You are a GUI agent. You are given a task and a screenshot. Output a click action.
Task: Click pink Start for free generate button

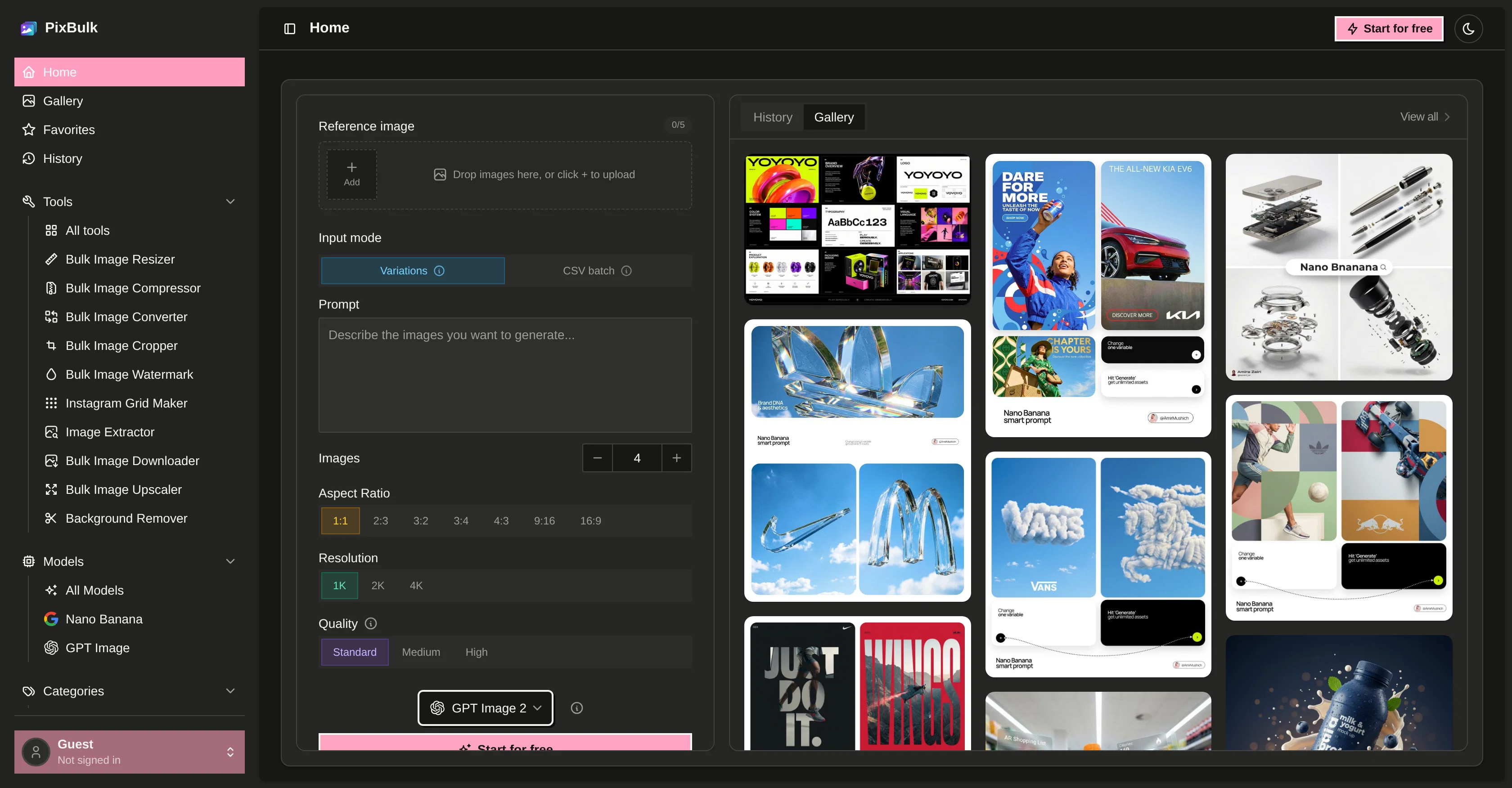(505, 742)
